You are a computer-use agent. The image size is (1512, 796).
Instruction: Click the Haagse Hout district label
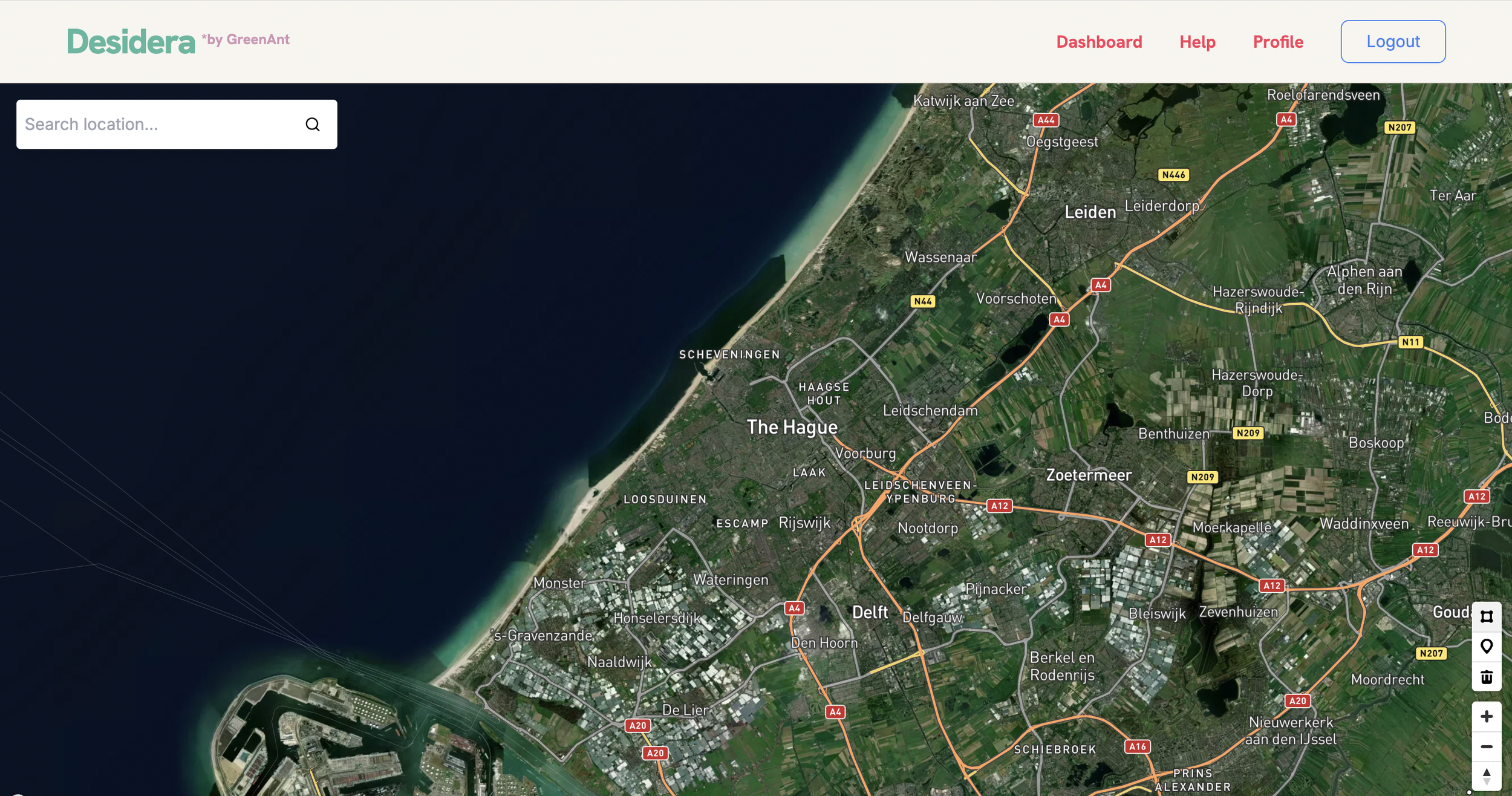pyautogui.click(x=824, y=394)
